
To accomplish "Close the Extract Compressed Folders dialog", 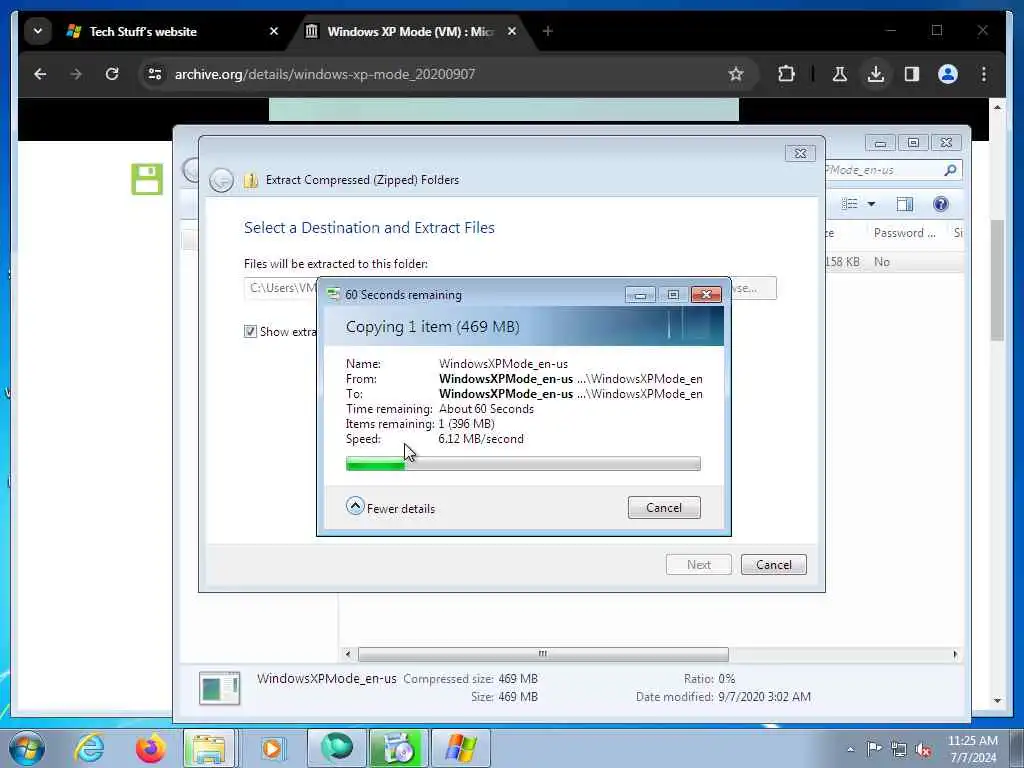I will [800, 153].
